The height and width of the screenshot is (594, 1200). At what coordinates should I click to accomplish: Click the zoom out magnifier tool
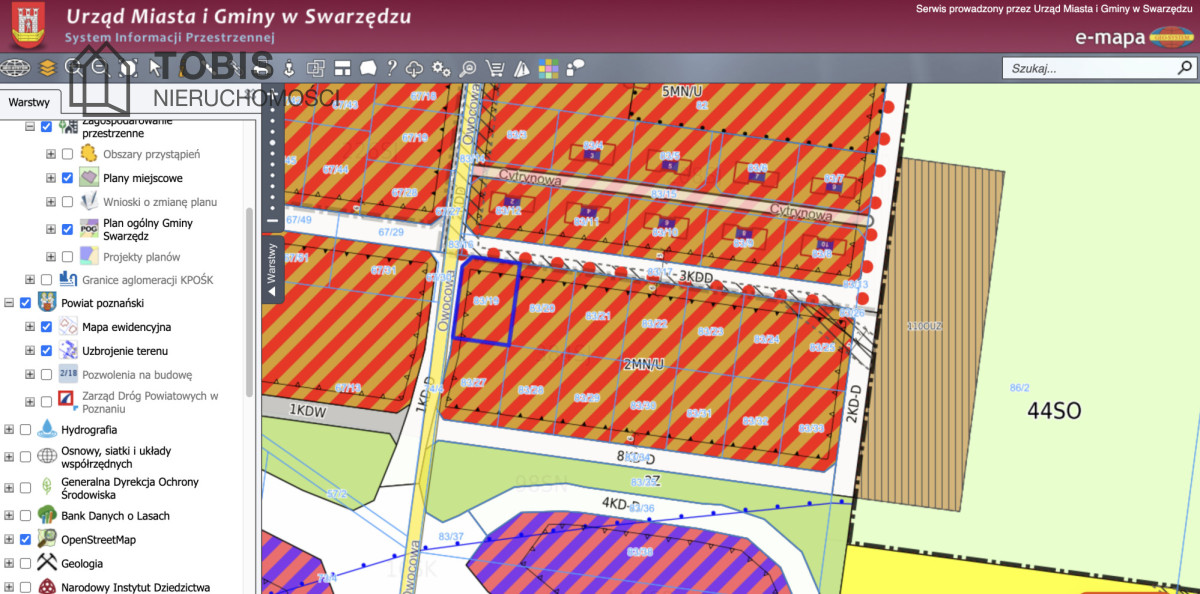click(100, 68)
